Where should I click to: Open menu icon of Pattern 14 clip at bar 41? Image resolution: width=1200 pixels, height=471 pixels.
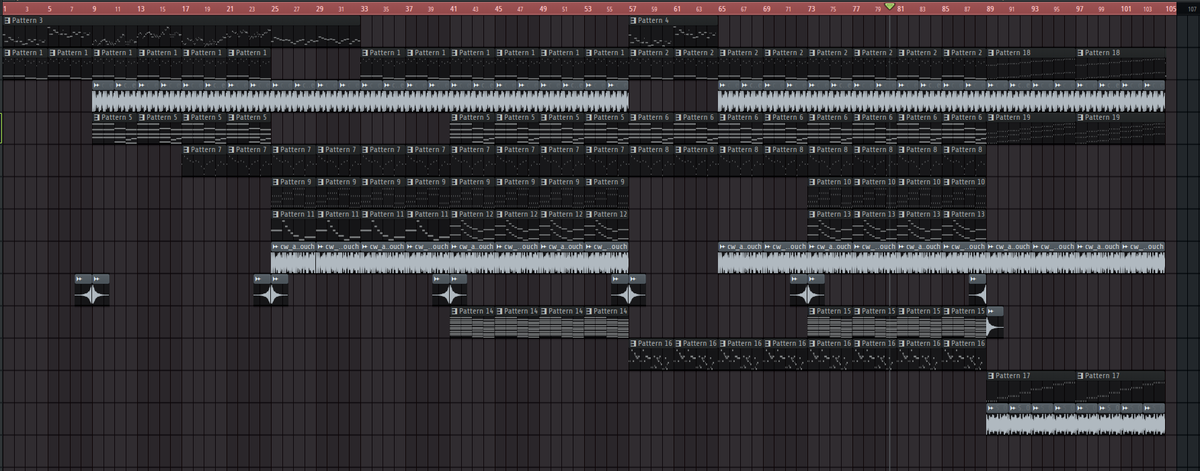coord(455,311)
